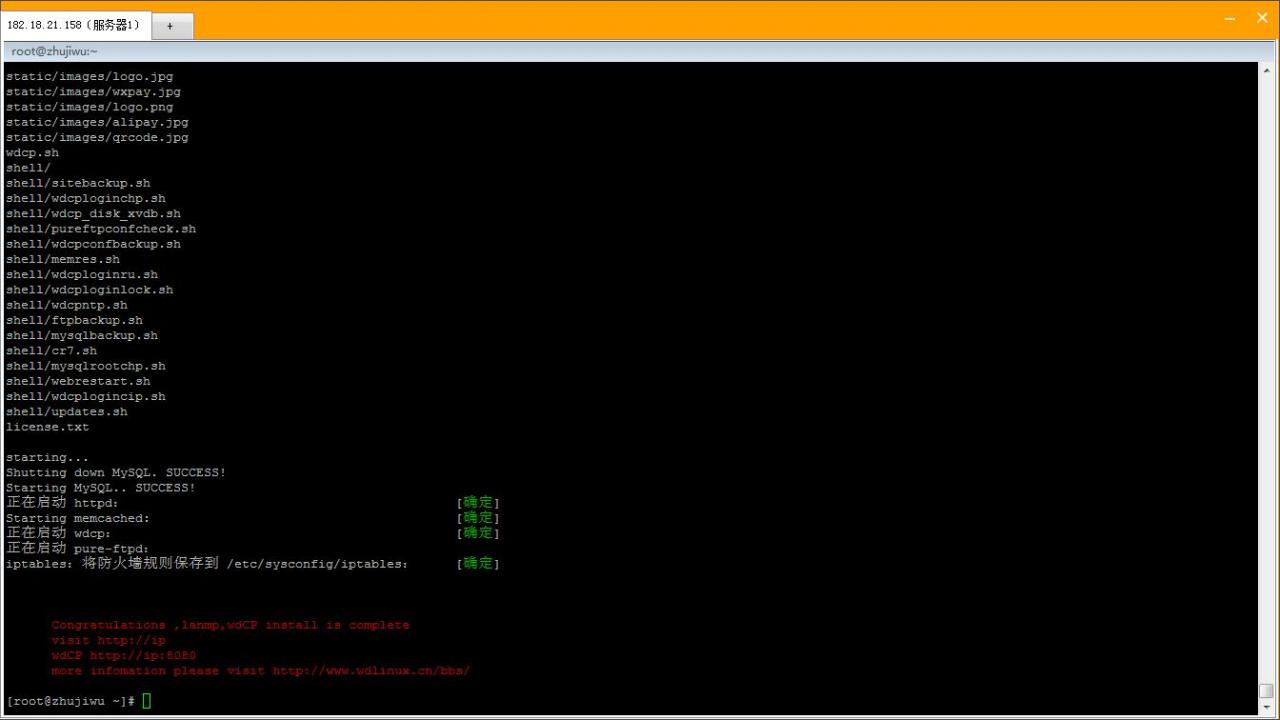The height and width of the screenshot is (720, 1280).
Task: Click the shell/pureftpconfcheck.sh line
Action: [x=101, y=229]
